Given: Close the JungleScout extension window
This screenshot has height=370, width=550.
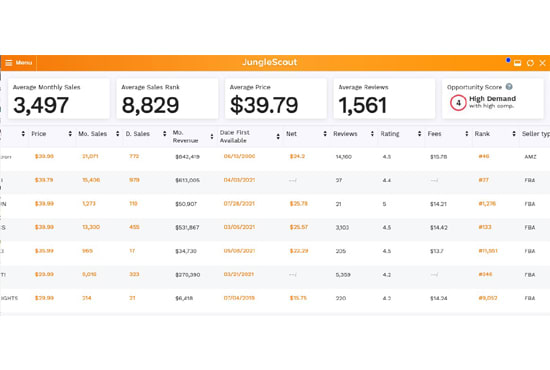Looking at the screenshot, I should coord(542,63).
